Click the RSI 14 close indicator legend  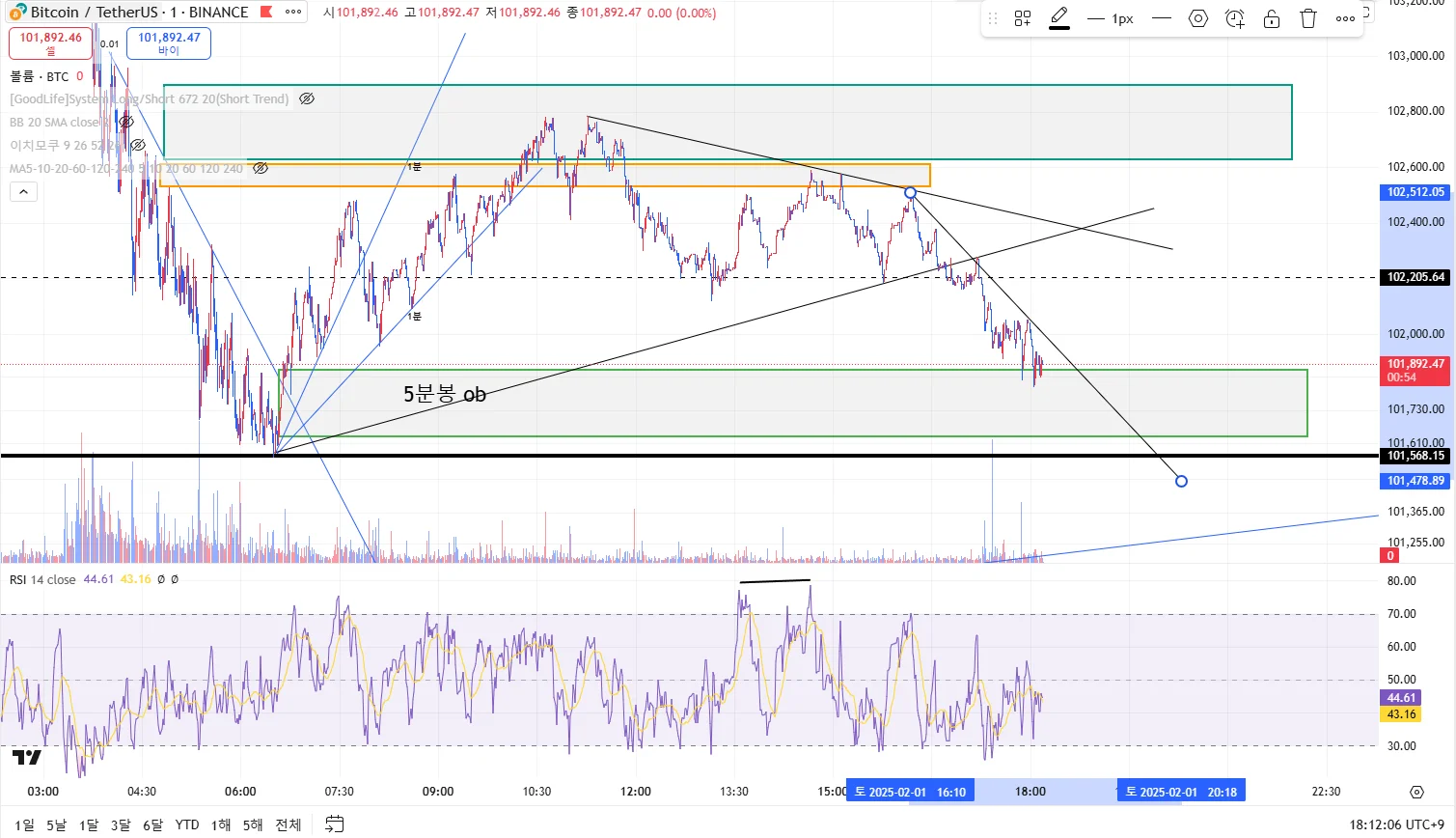click(x=42, y=579)
